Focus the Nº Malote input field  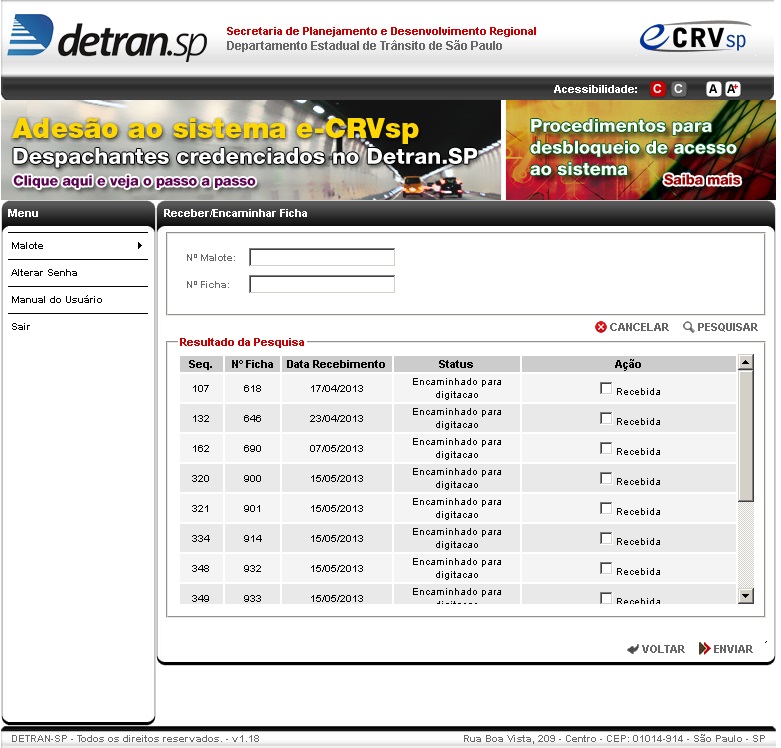point(322,257)
